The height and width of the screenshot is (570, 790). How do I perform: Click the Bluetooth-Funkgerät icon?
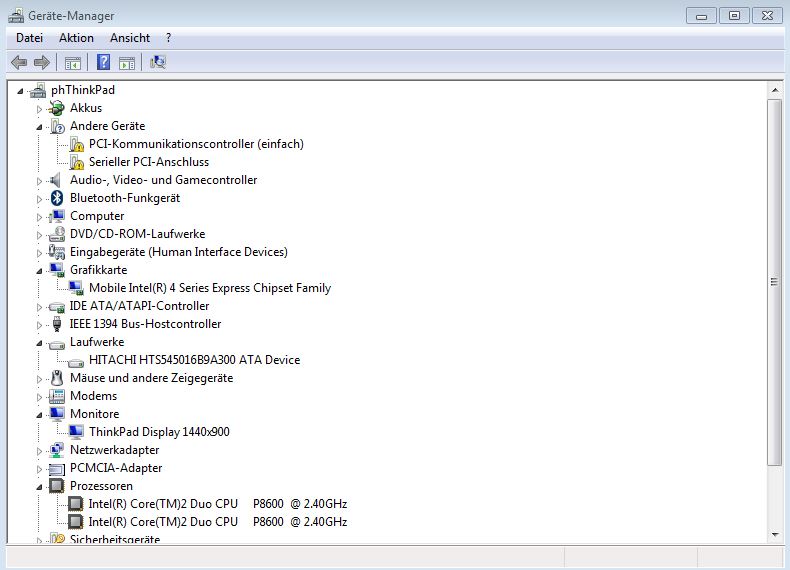click(57, 198)
